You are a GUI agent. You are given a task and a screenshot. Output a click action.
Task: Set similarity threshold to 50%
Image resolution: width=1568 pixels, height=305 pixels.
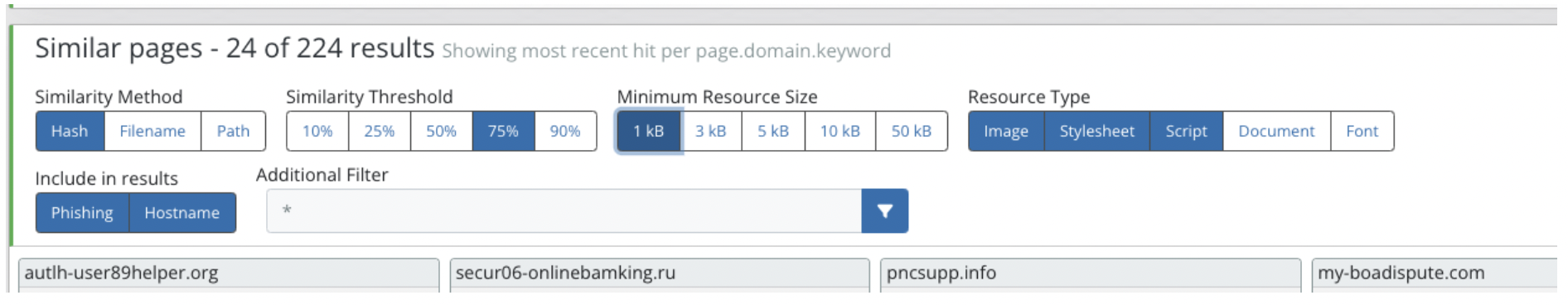(442, 131)
